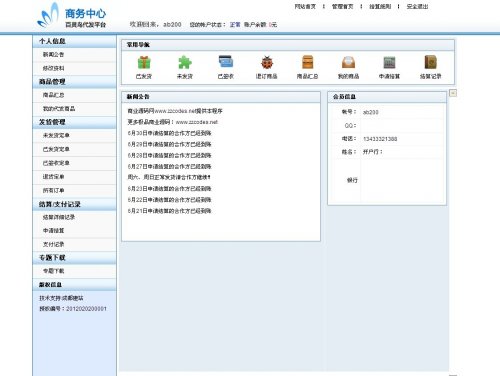Open 已签收 via the blue credit card icon
The height and width of the screenshot is (376, 500).
pos(226,62)
